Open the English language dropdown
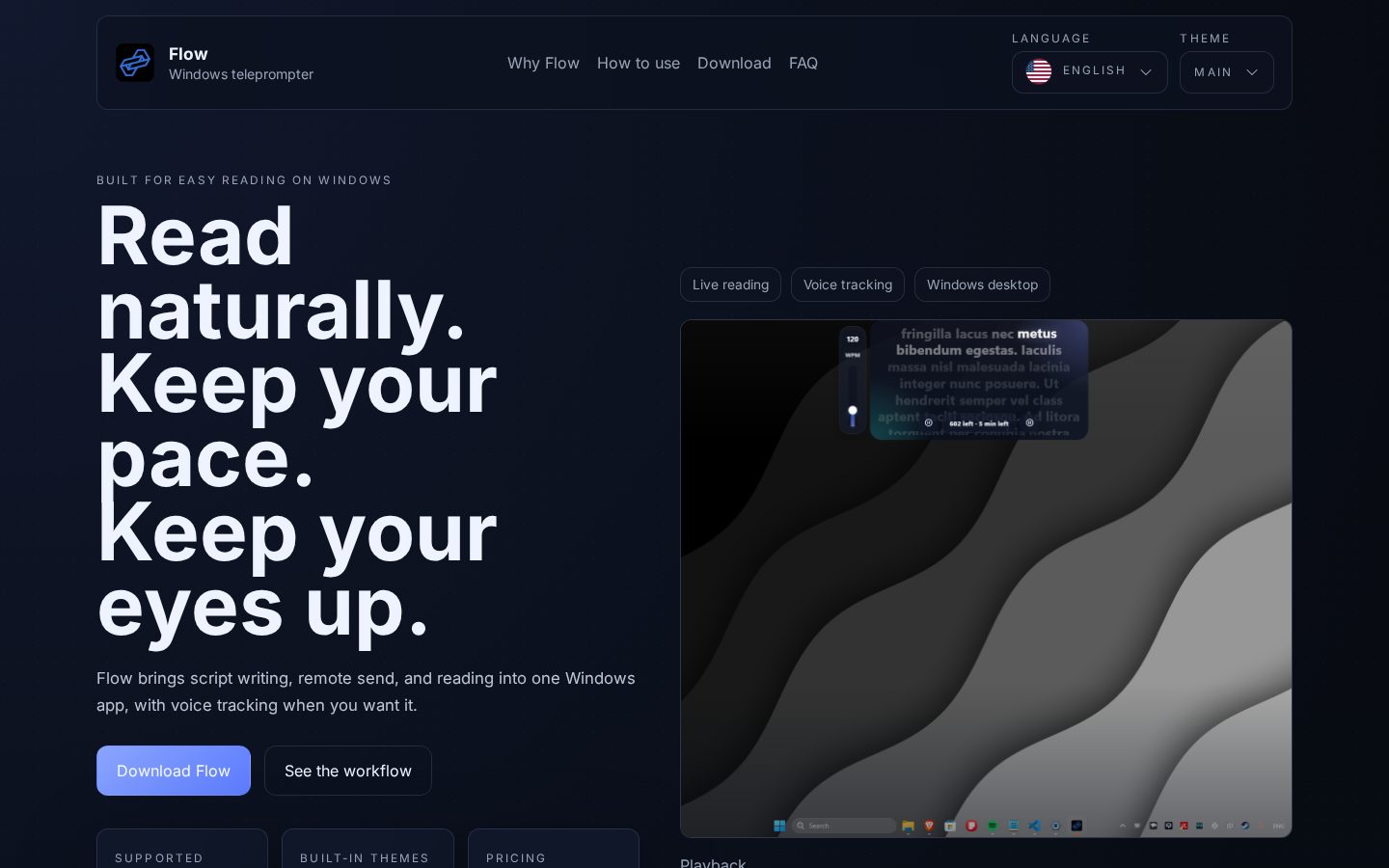 [1090, 72]
